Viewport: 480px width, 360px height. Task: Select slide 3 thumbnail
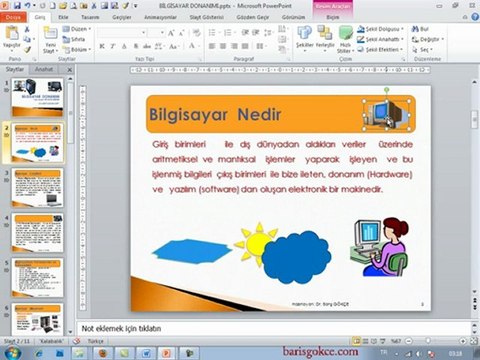[x=37, y=187]
